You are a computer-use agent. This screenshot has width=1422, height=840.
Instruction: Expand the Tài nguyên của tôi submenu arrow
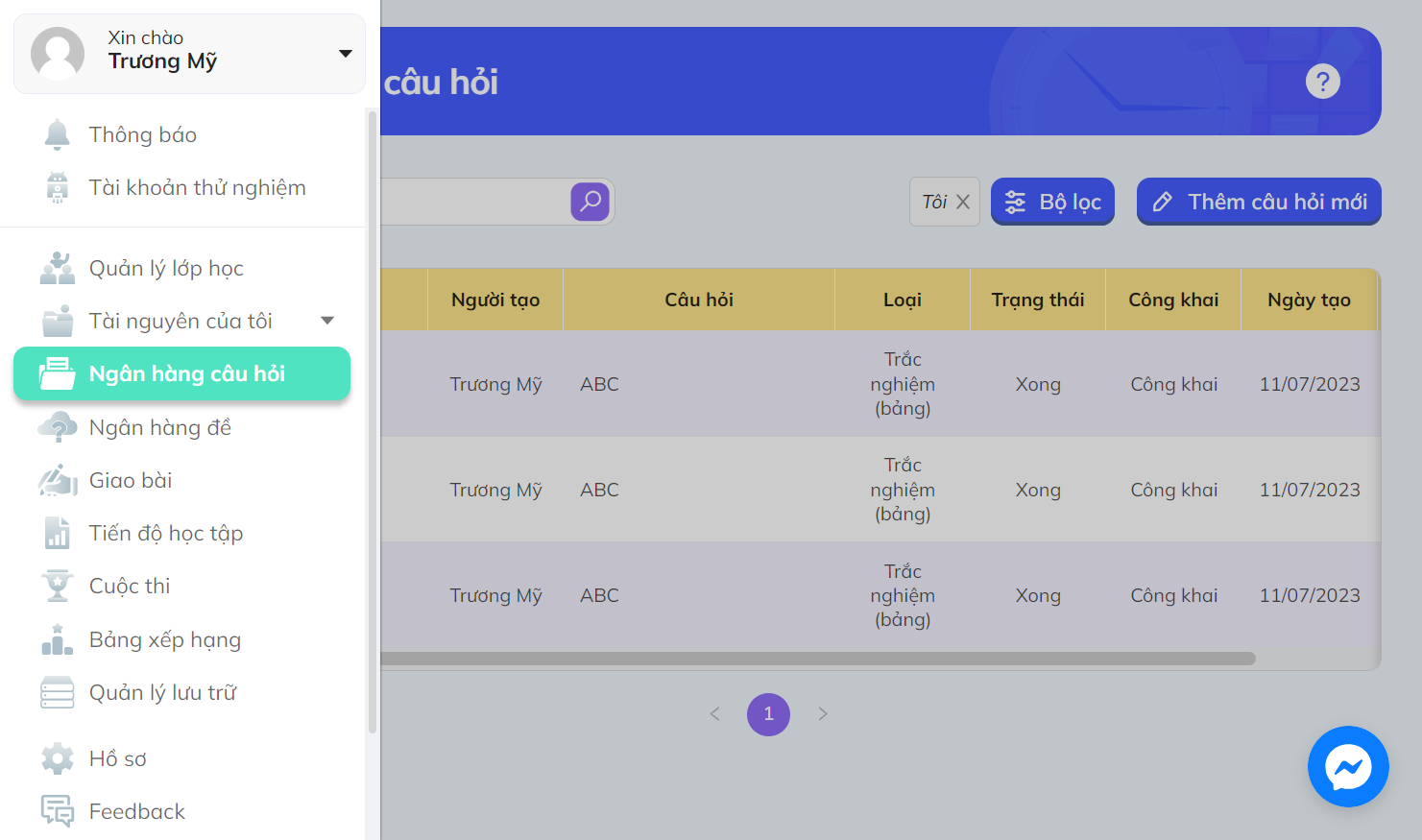coord(327,321)
